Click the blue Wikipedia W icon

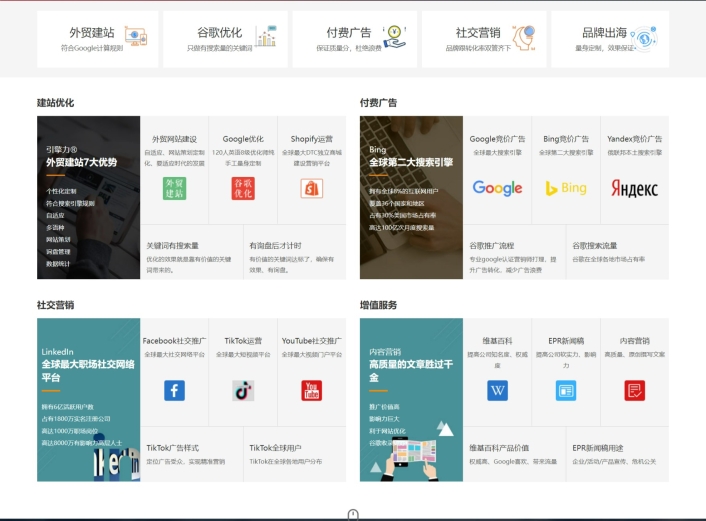[498, 390]
